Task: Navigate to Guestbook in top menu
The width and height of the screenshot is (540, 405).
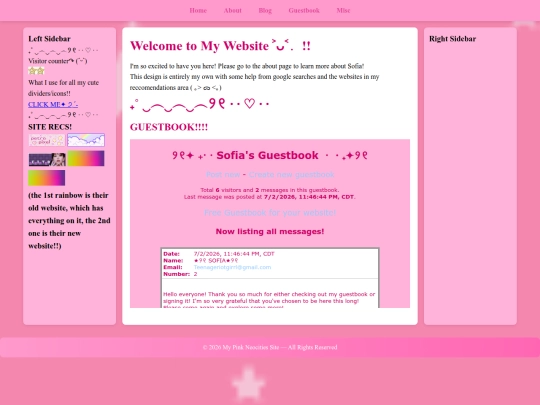Action: 304,10
